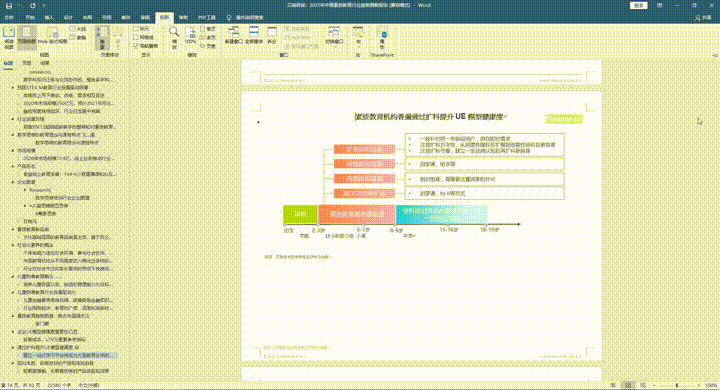This screenshot has width=720, height=390.
Task: Open SharePoint 属性 properties
Action: [x=382, y=37]
